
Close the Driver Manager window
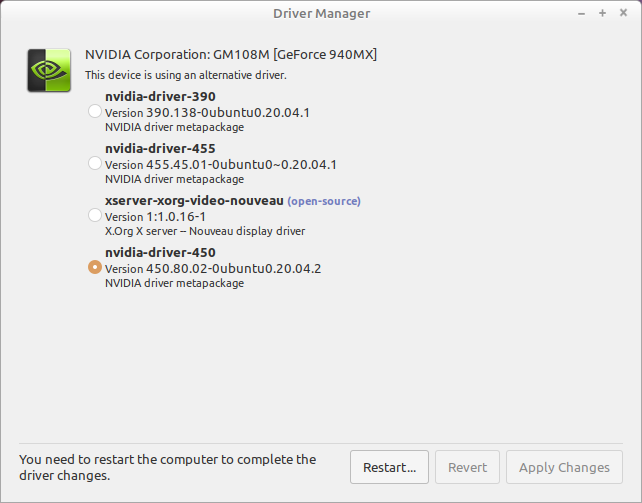(623, 13)
